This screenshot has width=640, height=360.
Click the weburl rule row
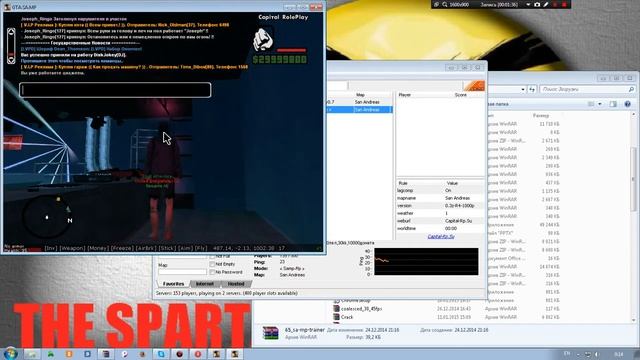pyautogui.click(x=440, y=221)
